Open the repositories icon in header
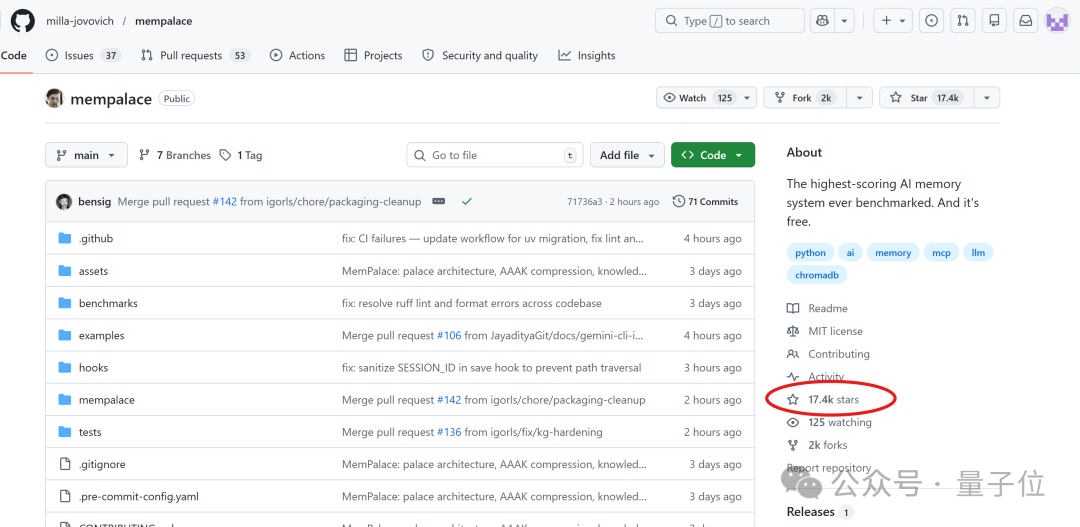This screenshot has width=1080, height=527. tap(995, 21)
